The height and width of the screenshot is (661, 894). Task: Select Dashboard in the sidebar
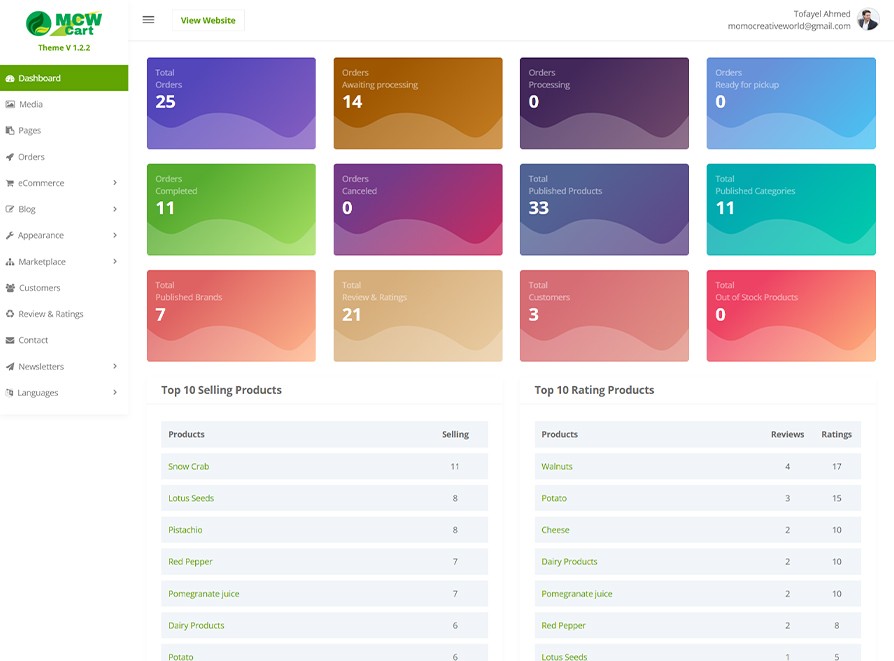40,78
